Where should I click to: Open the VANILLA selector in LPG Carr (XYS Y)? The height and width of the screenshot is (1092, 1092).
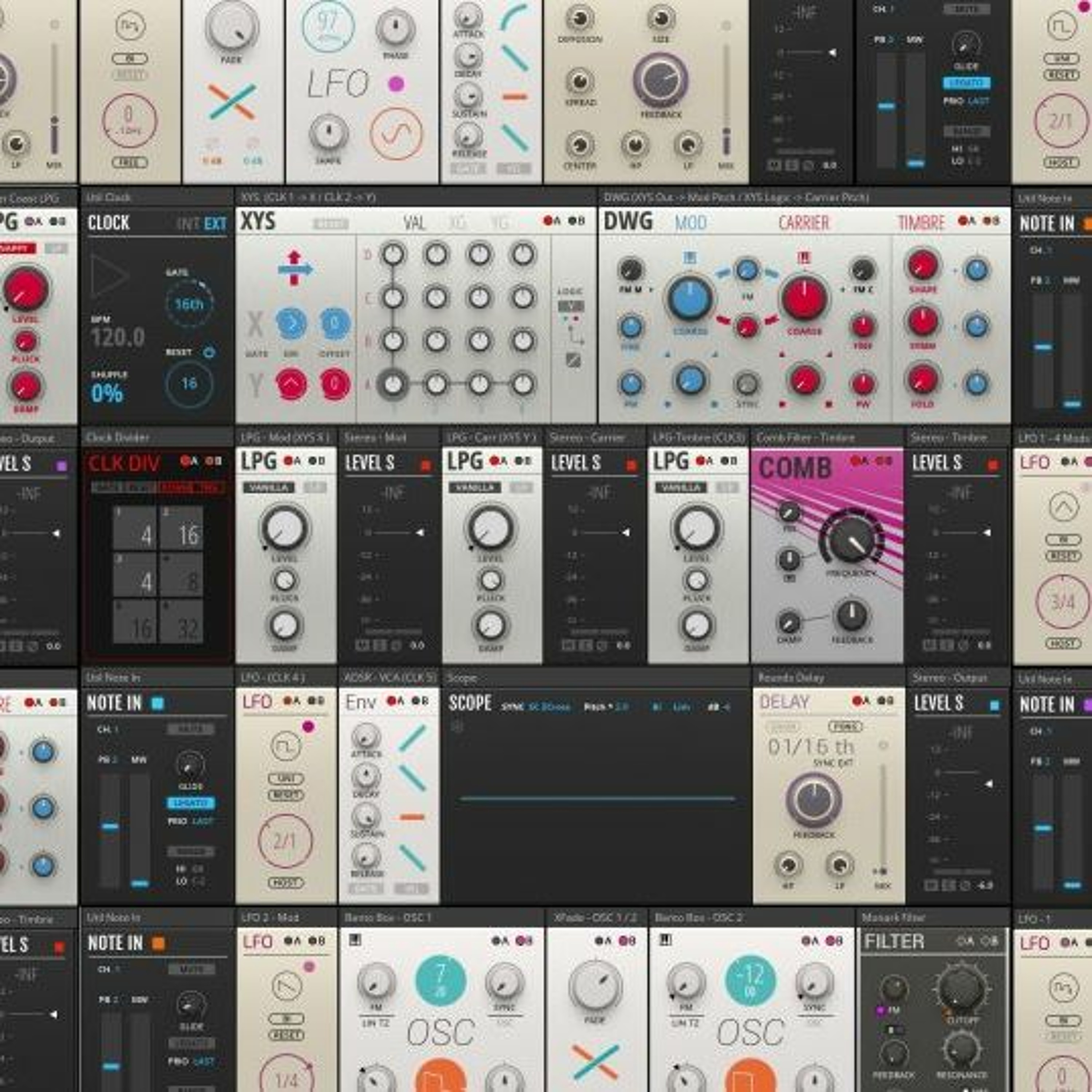coord(475,488)
